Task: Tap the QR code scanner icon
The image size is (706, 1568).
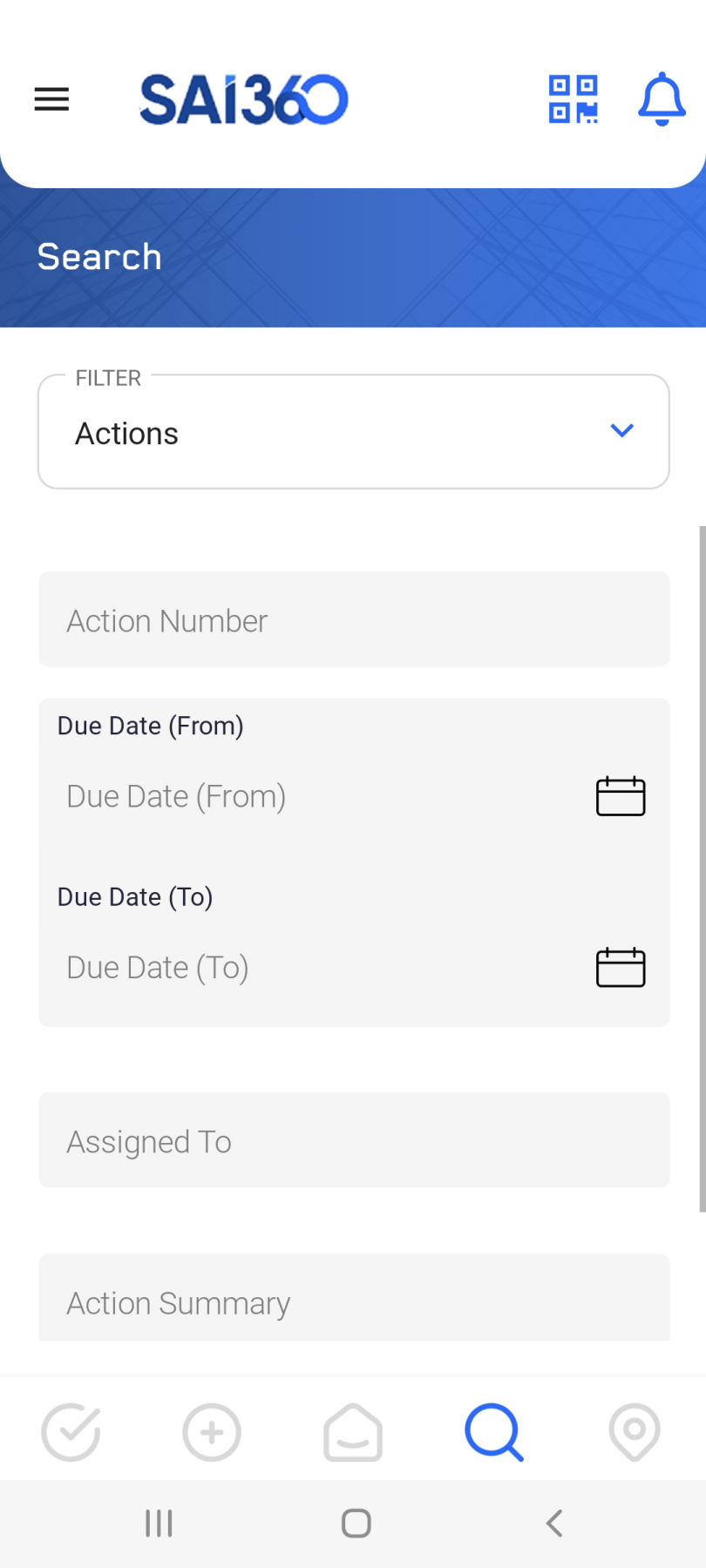Action: (573, 99)
